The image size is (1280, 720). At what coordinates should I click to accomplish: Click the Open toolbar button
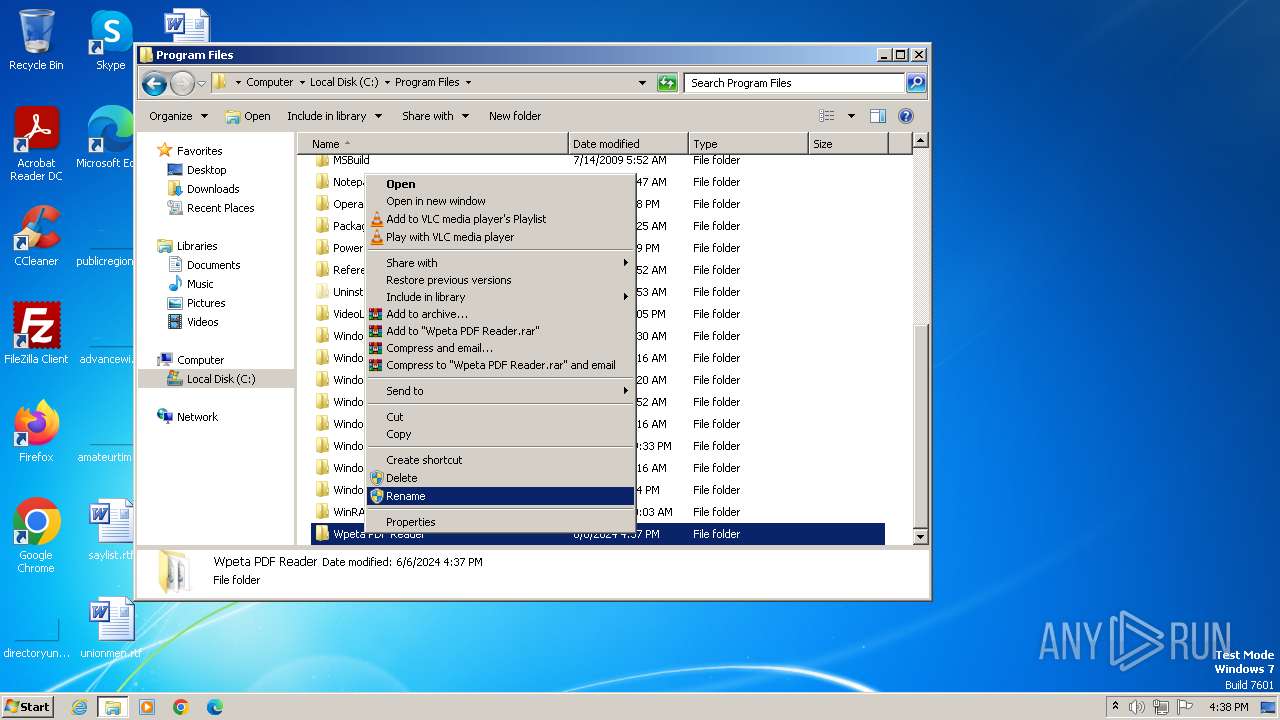point(248,116)
